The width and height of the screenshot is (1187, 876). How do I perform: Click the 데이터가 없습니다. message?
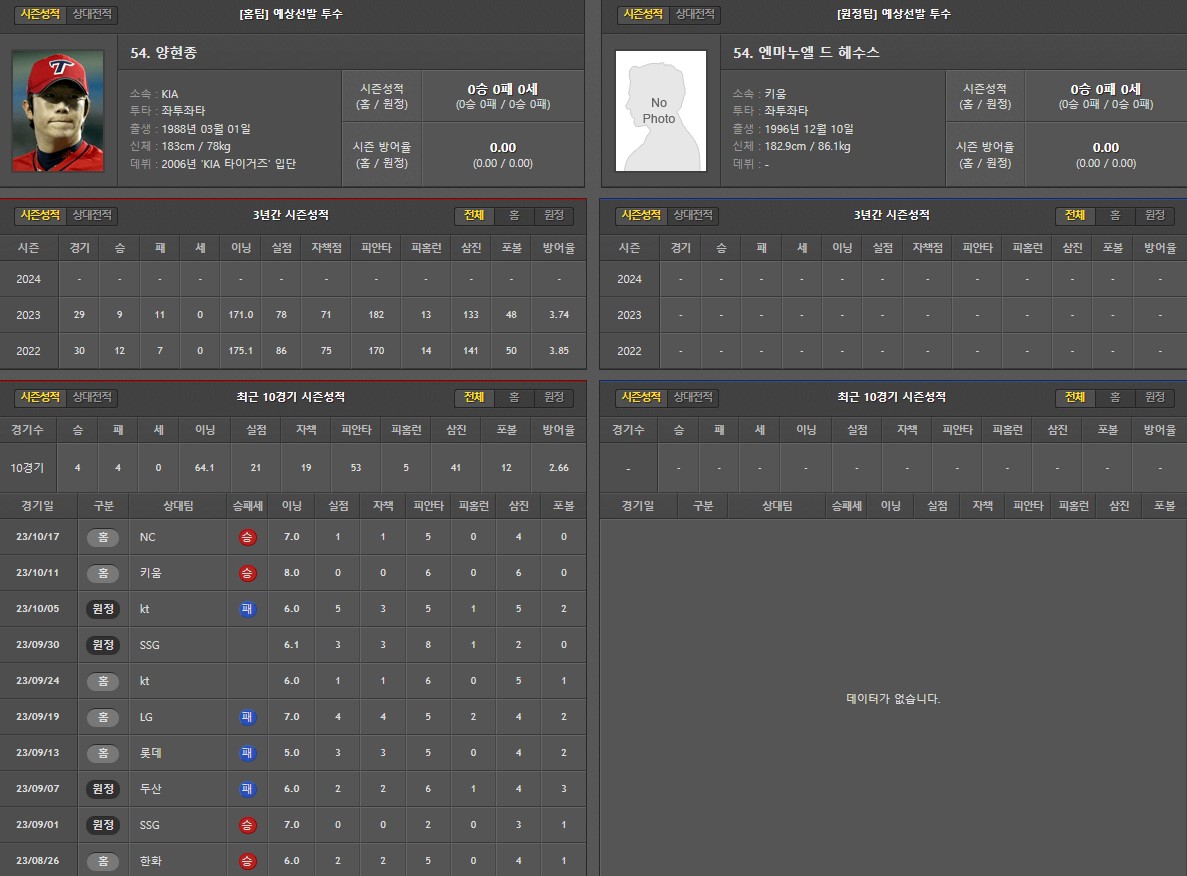pos(893,699)
